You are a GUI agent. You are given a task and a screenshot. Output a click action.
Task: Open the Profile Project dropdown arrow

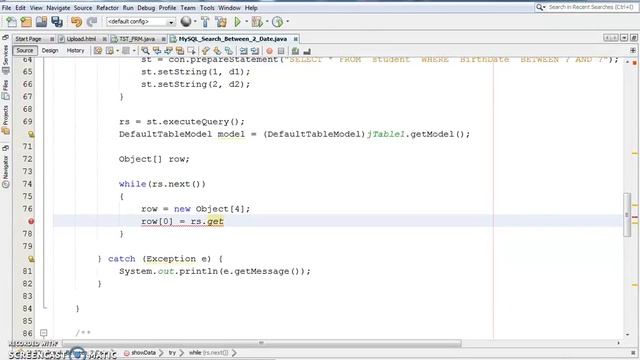pos(287,22)
